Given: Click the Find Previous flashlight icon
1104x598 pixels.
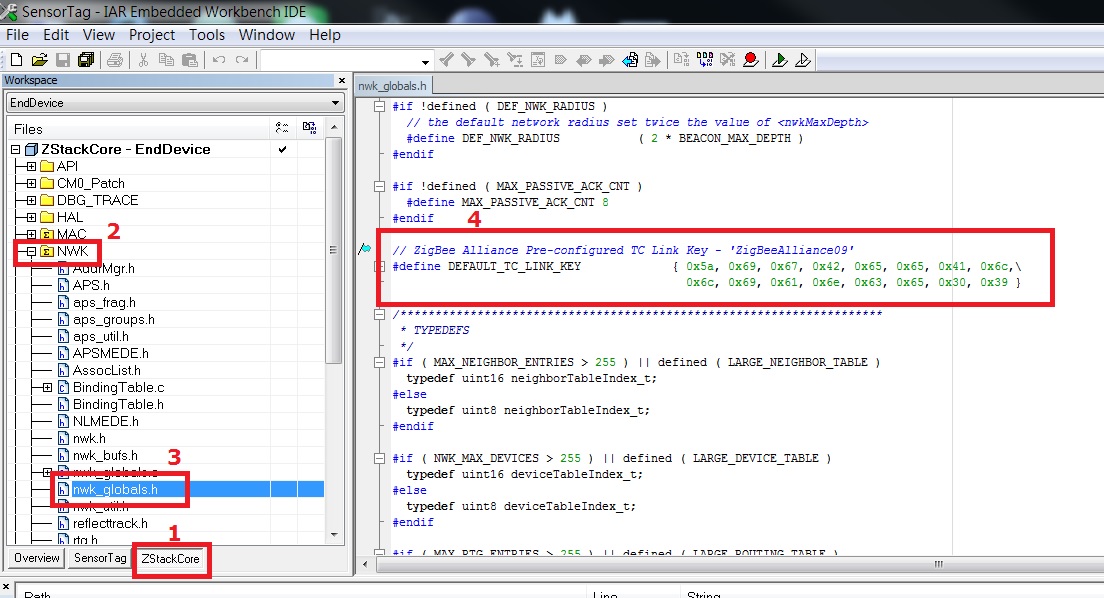Looking at the screenshot, I should coord(446,60).
